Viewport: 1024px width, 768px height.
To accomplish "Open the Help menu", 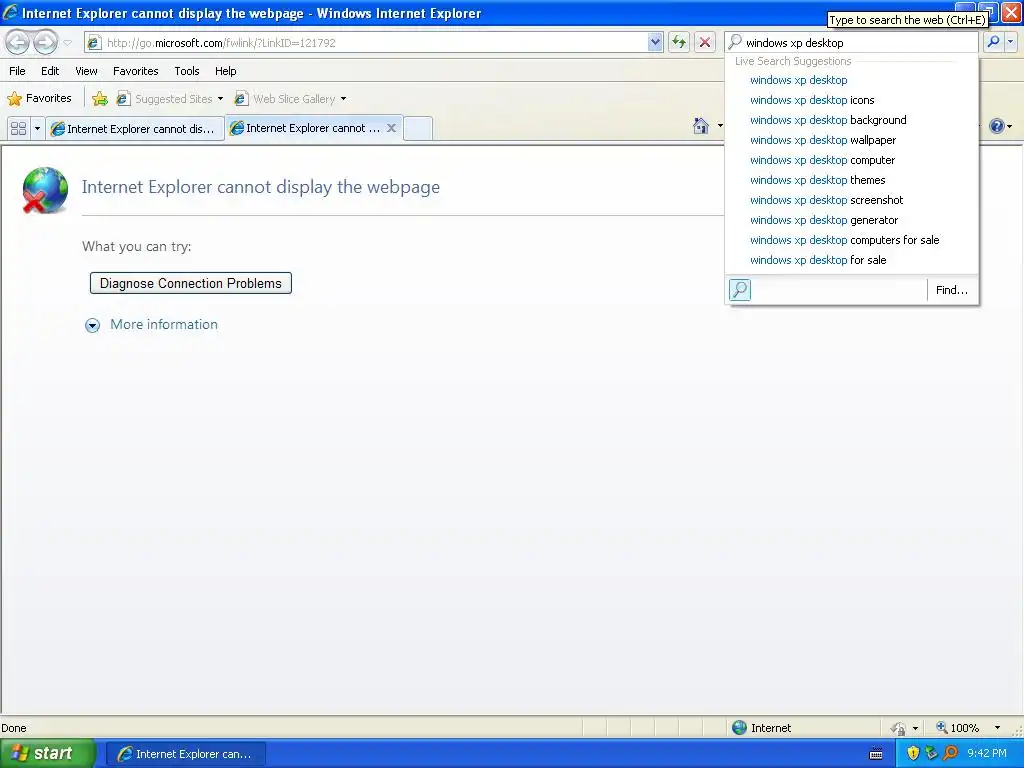I will pos(225,71).
